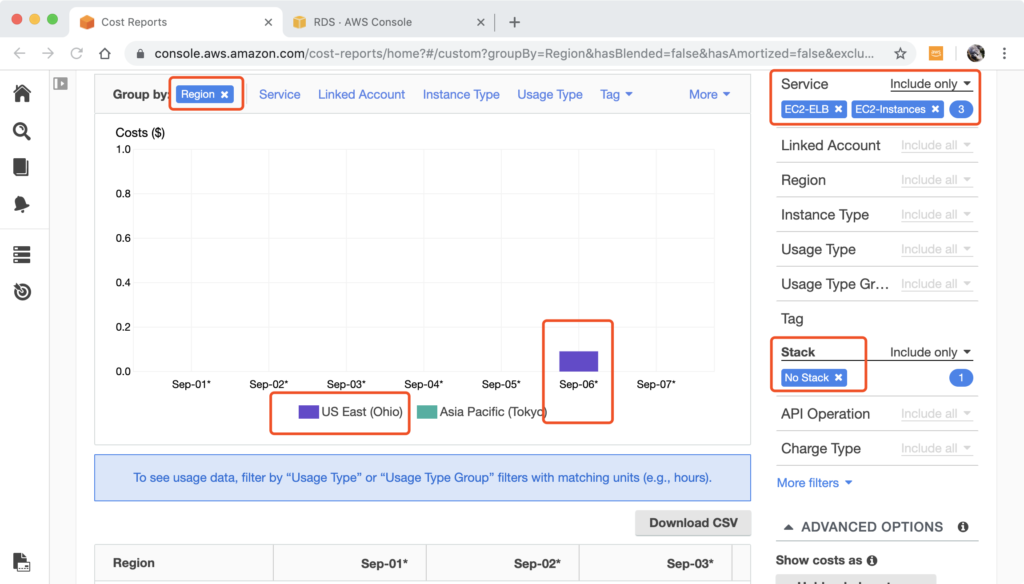Open the AWS browser extension icon
This screenshot has height=584, width=1024.
coord(936,54)
